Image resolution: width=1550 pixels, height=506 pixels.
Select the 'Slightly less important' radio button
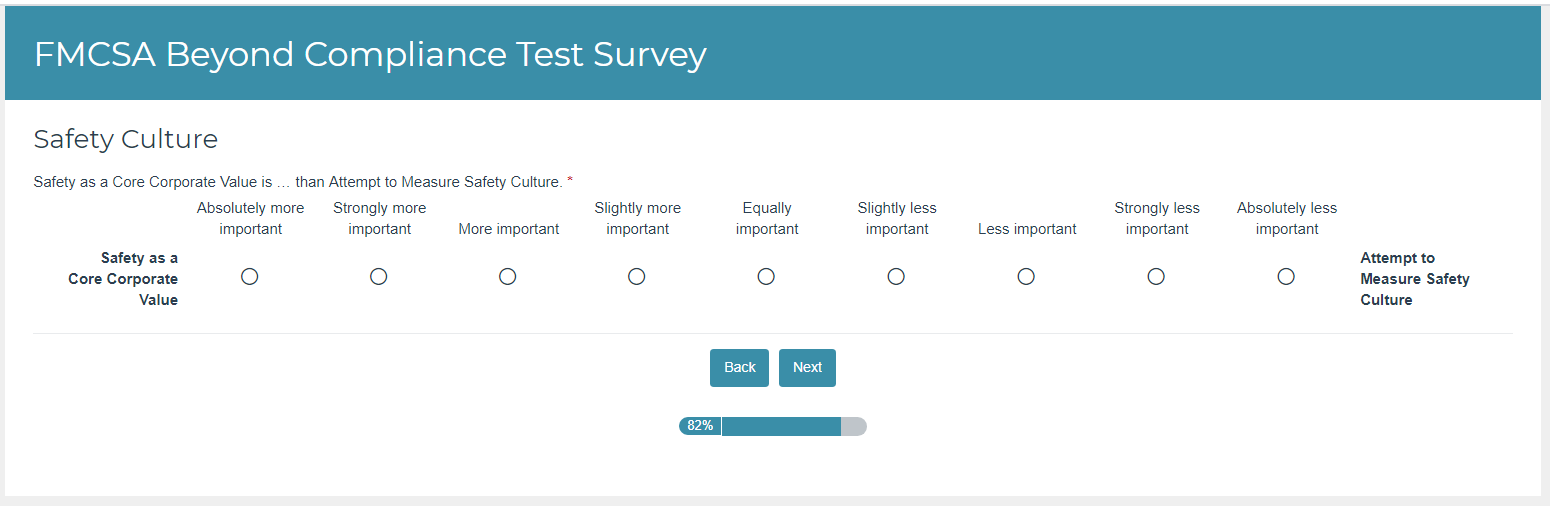[x=896, y=277]
